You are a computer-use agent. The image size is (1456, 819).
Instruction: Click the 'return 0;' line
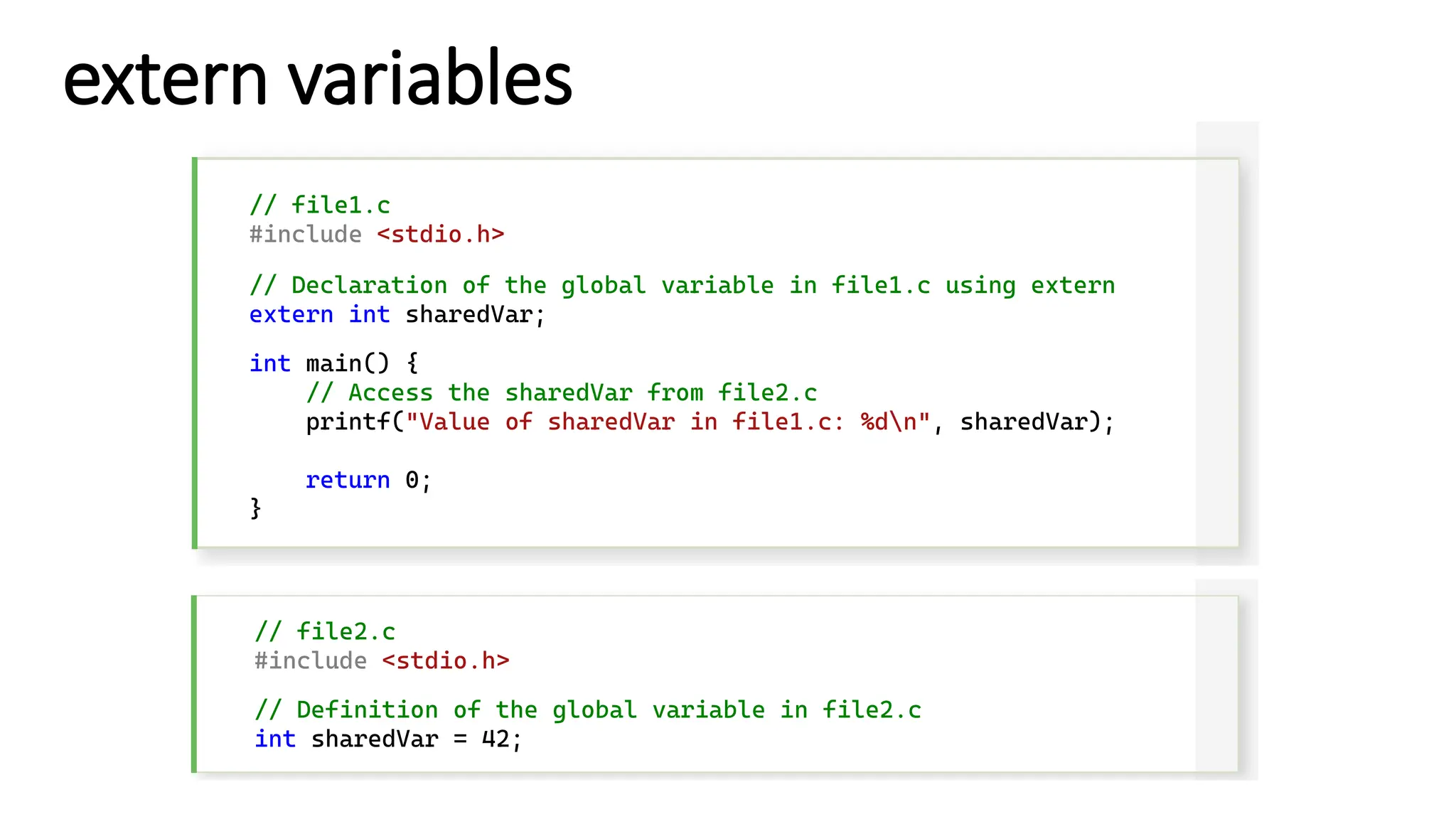pos(368,481)
